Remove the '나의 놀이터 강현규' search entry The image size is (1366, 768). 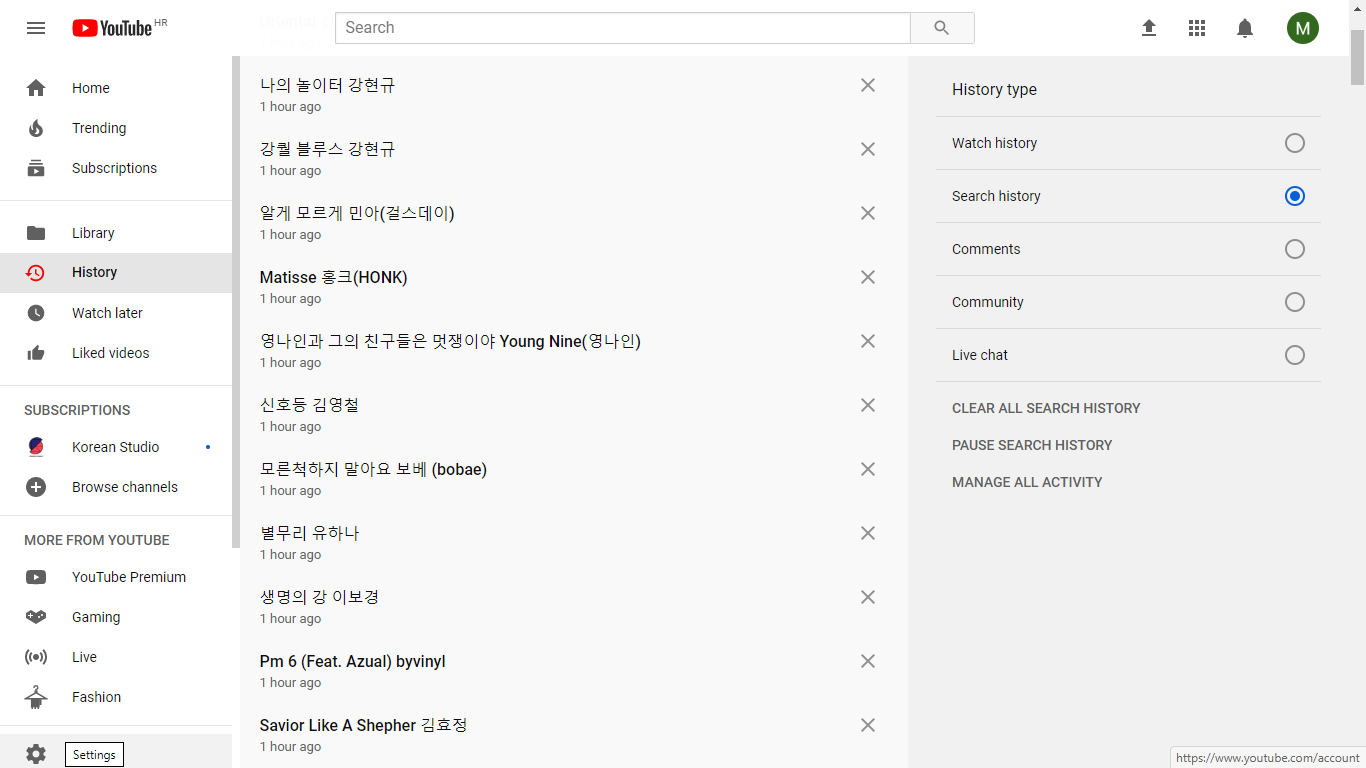coord(868,85)
